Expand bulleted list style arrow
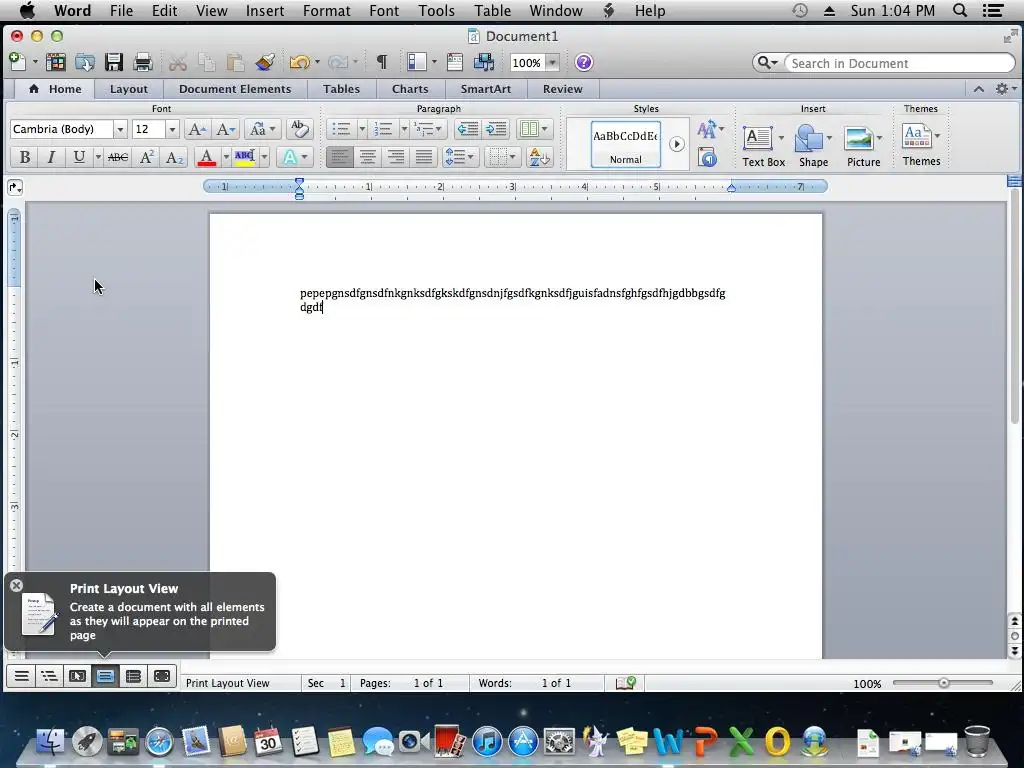This screenshot has width=1024, height=768. pos(362,129)
